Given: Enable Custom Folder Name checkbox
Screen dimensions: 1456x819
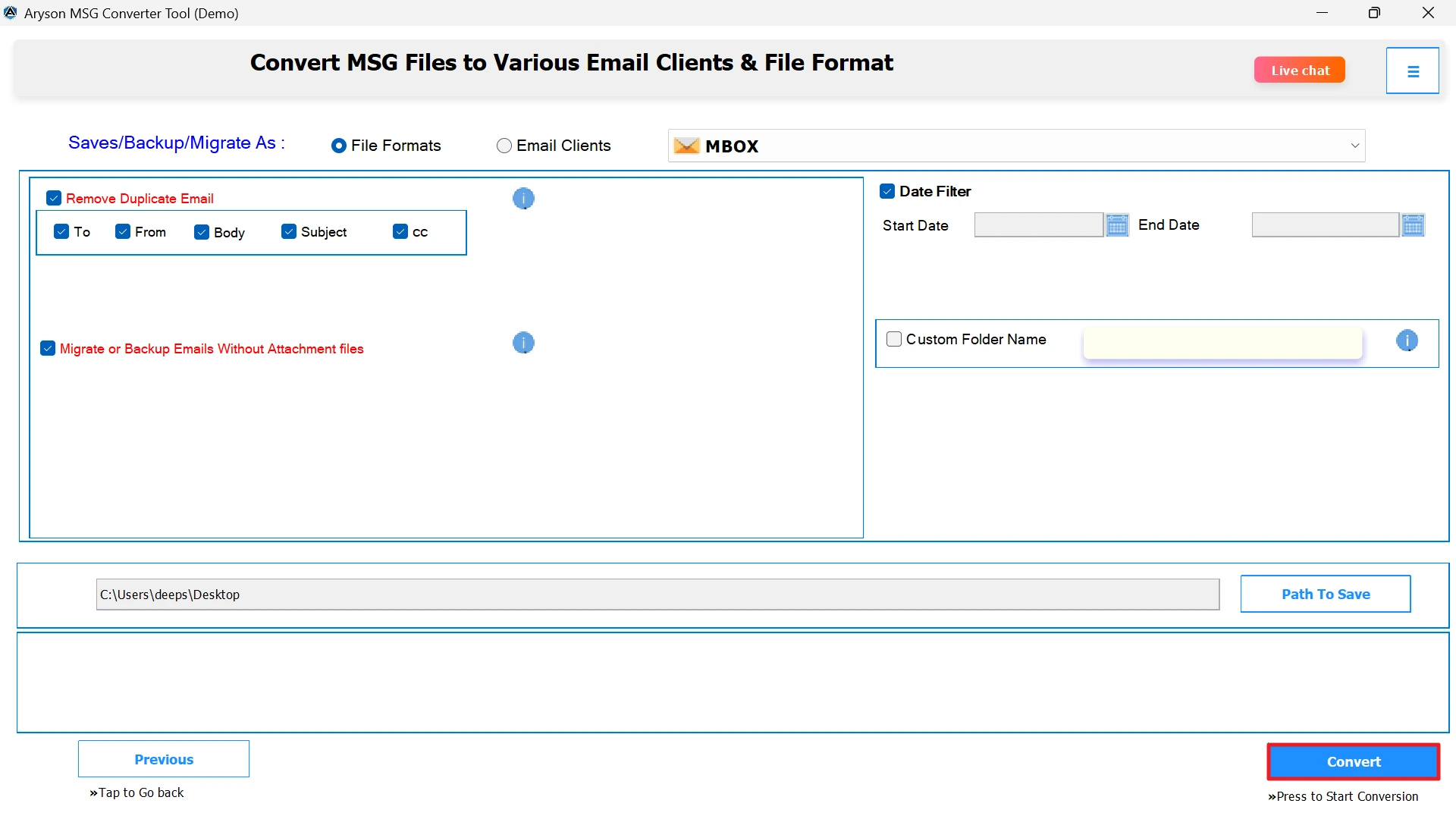Looking at the screenshot, I should (x=894, y=339).
